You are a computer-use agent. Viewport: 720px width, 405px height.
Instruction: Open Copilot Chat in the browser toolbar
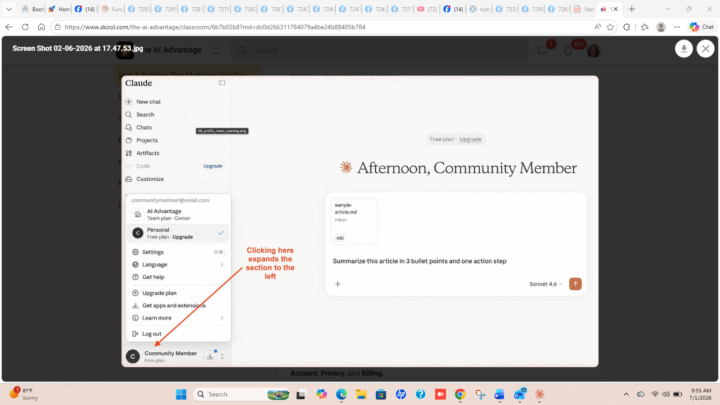pyautogui.click(x=701, y=27)
